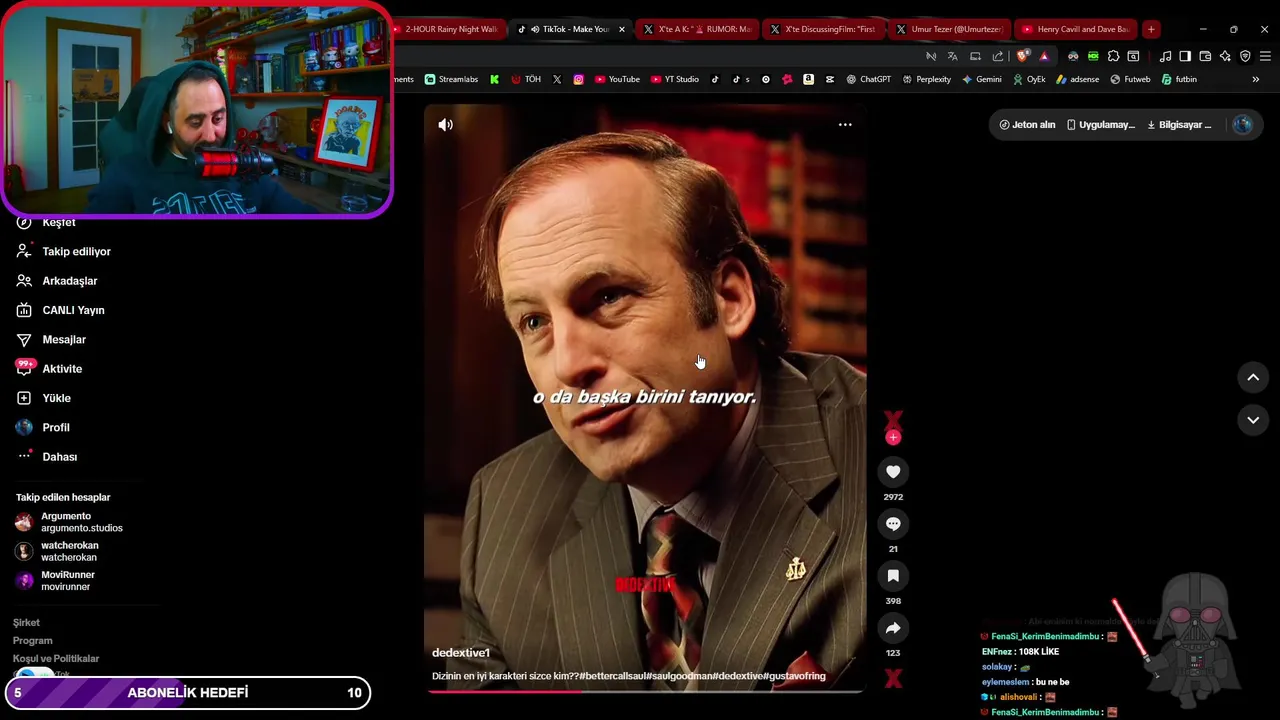Expand Program footer section

tap(32, 641)
